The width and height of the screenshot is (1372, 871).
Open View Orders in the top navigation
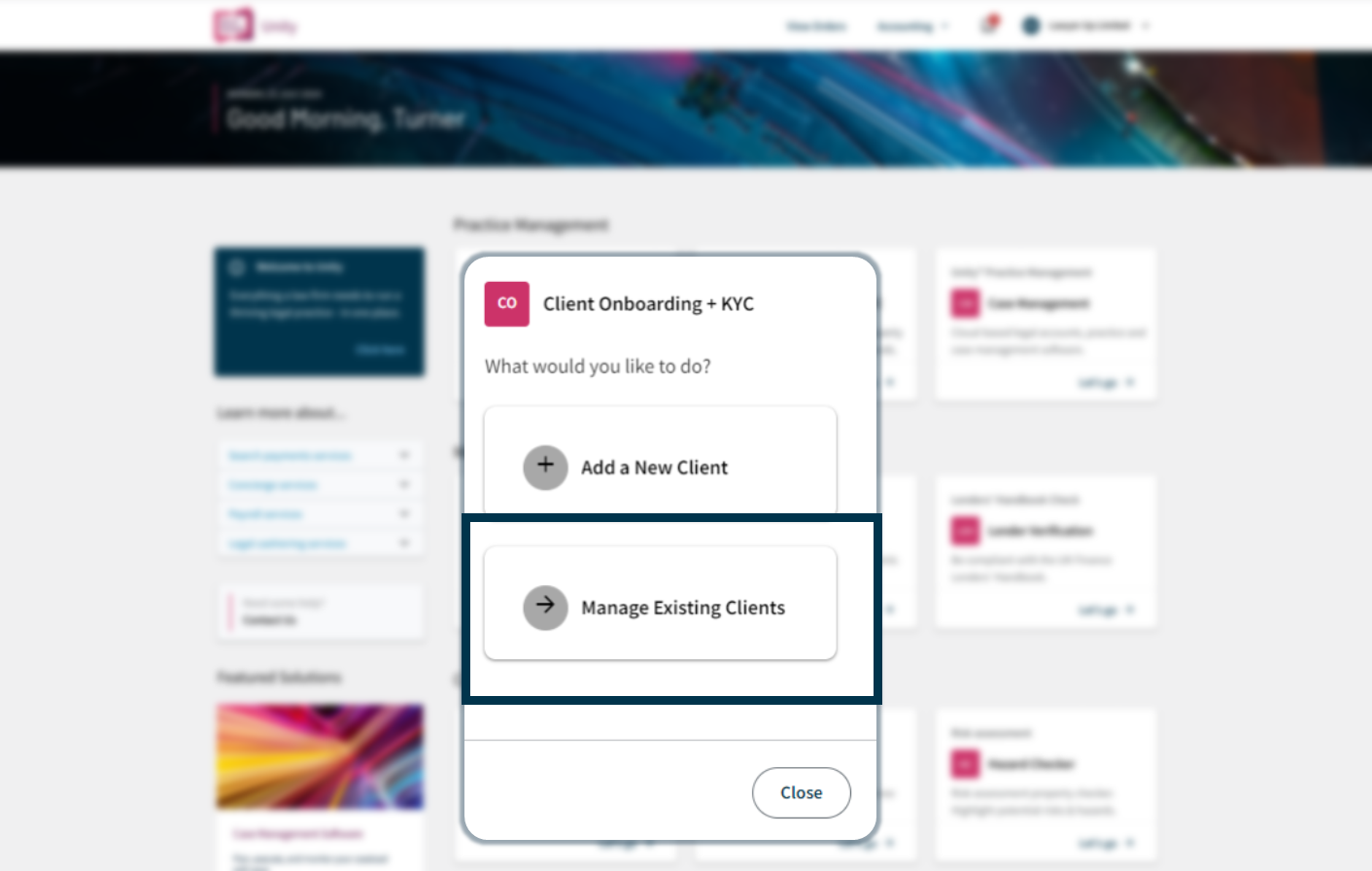click(x=816, y=26)
